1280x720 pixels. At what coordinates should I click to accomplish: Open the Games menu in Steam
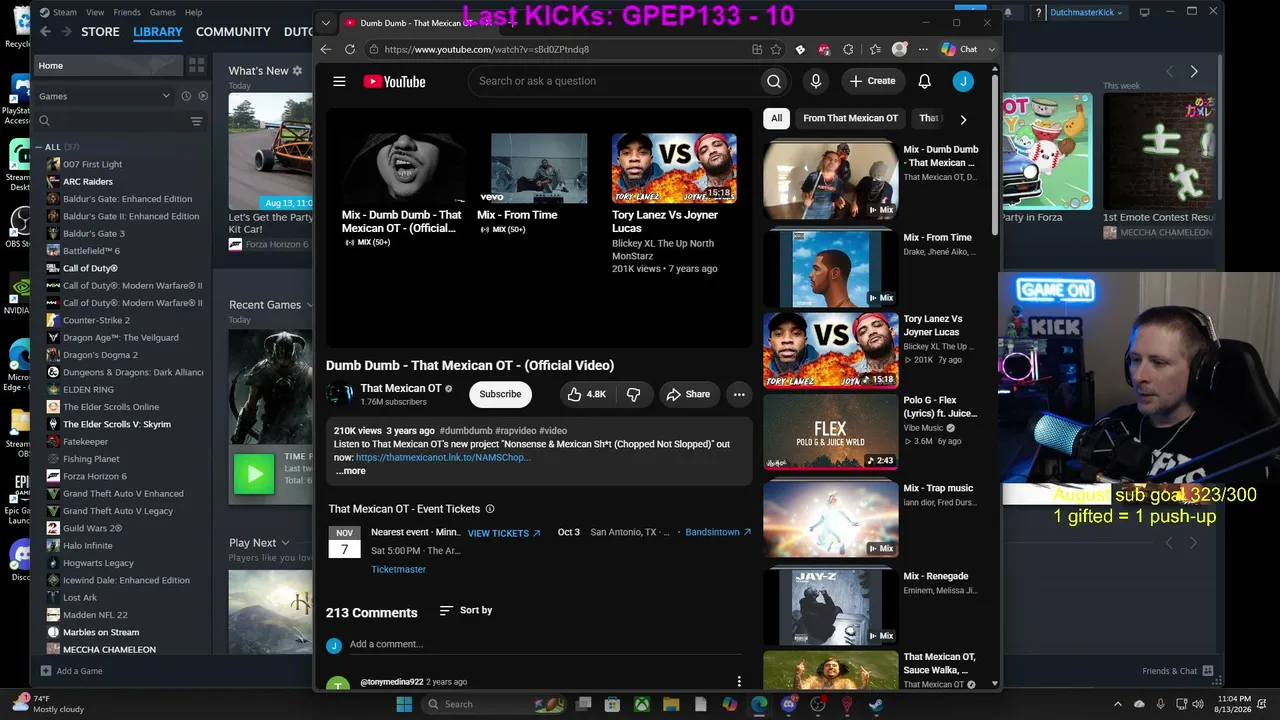click(162, 12)
